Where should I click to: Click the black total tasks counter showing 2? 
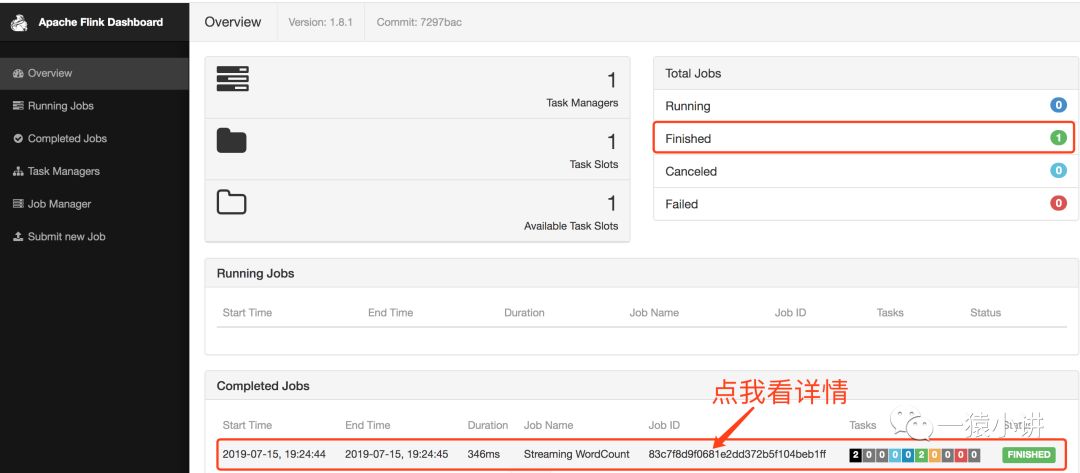click(x=855, y=454)
